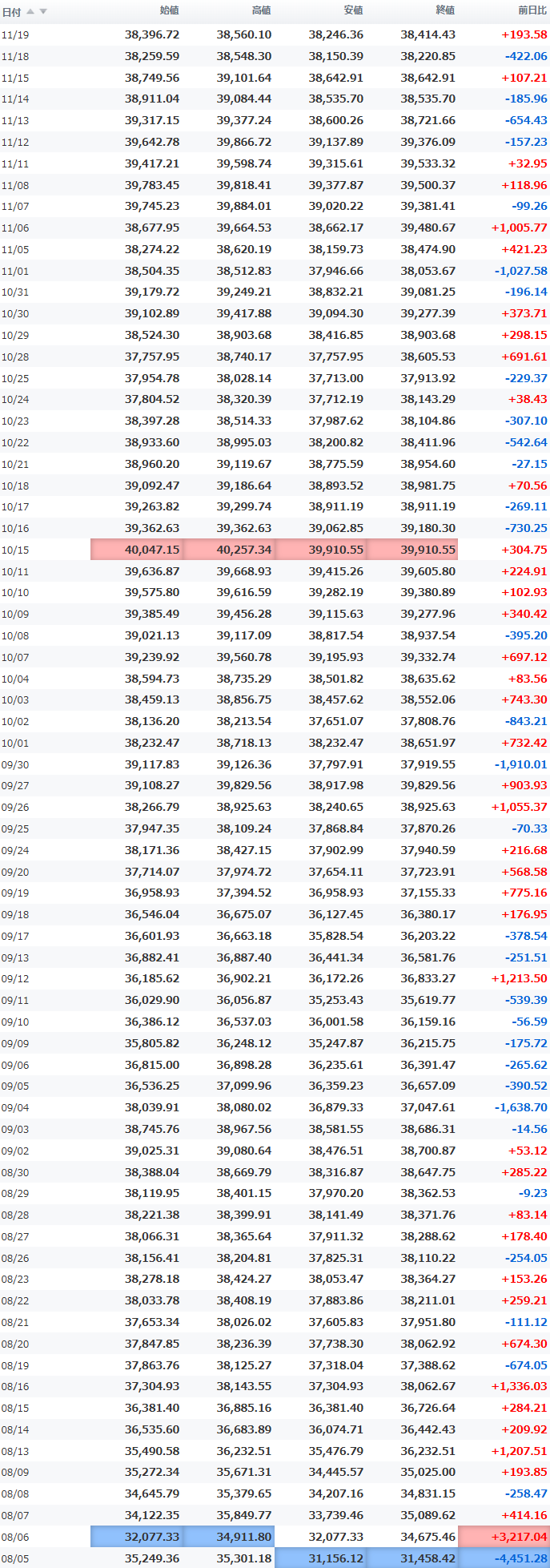550x1568 pixels.
Task: Click the 始値 column header
Action: (x=170, y=10)
